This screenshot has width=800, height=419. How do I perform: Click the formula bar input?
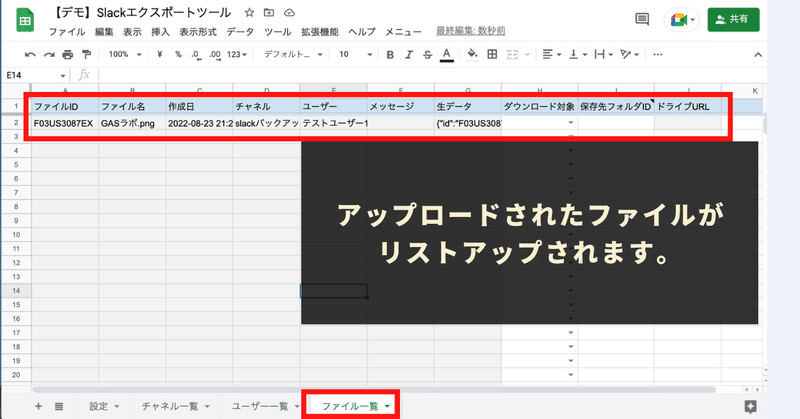(x=431, y=76)
